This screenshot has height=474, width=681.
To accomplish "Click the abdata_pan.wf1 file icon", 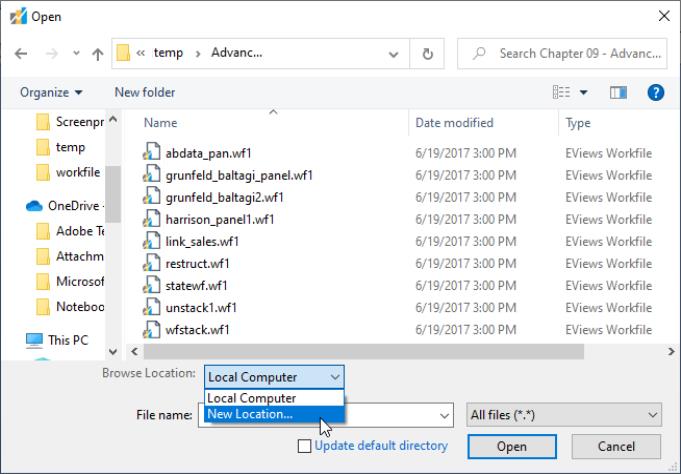I will (x=152, y=153).
